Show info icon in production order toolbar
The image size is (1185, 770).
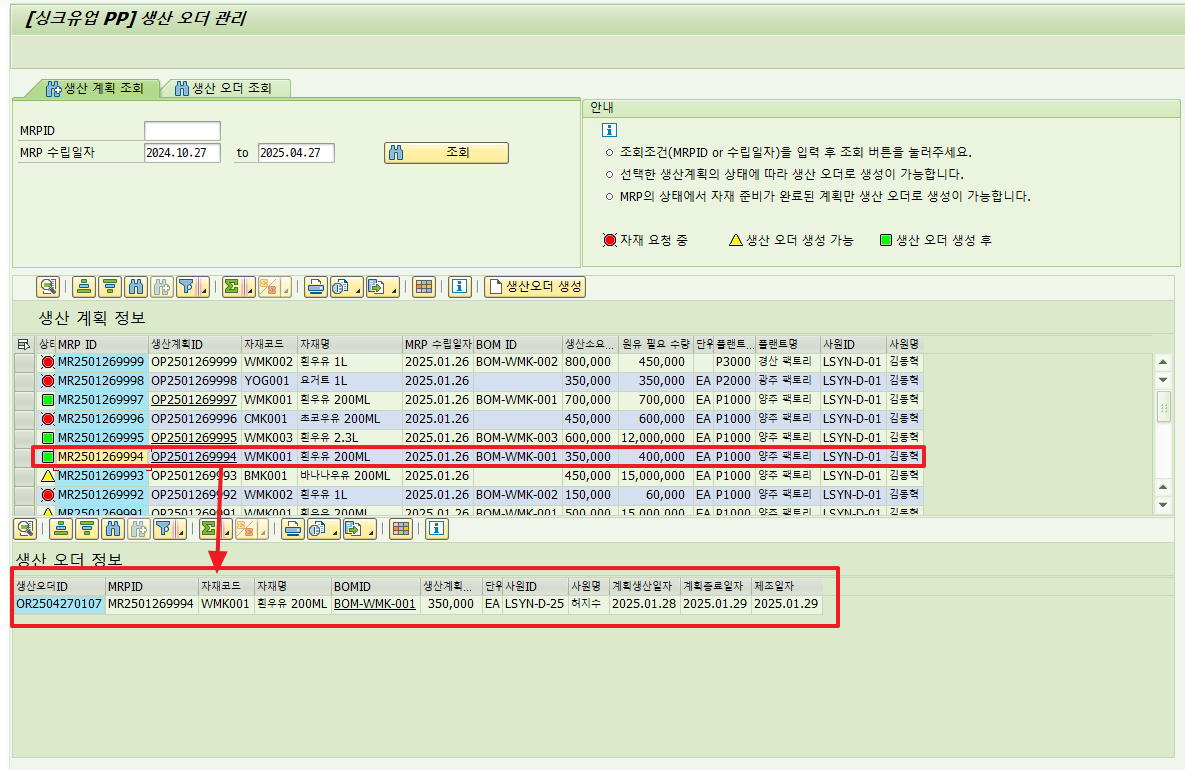pyautogui.click(x=437, y=529)
